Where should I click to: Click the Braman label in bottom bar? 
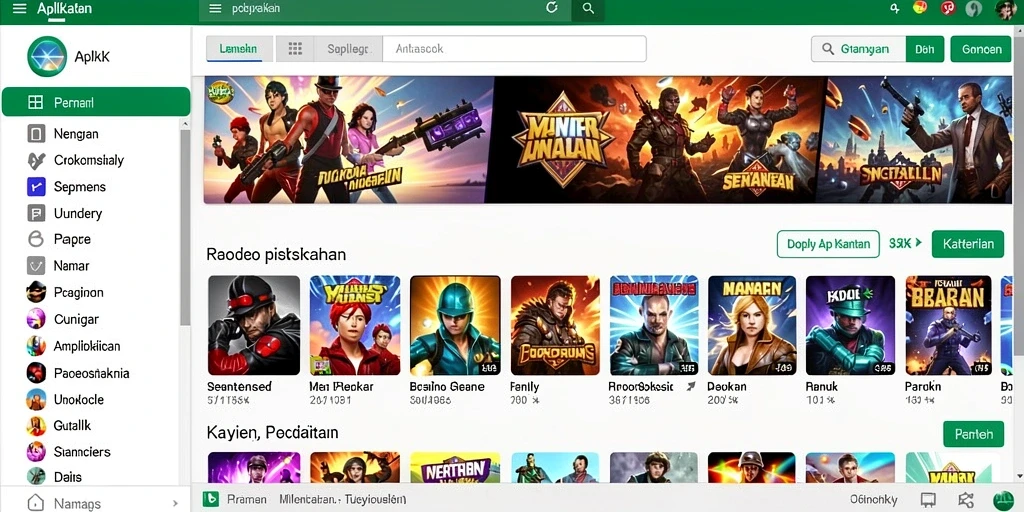247,500
